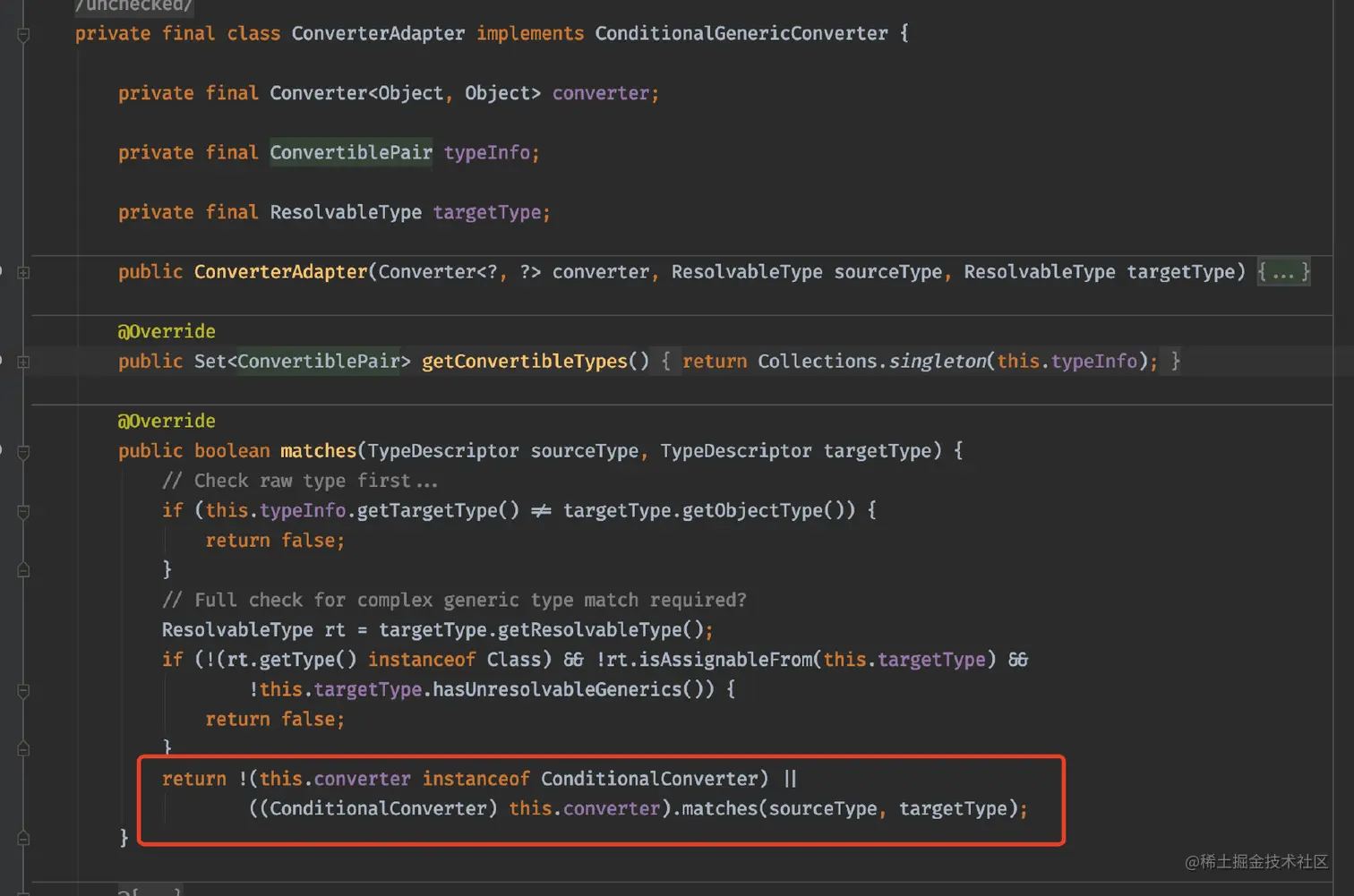Click ConditionalConverter after the instanceof keyword in return statement

(649, 780)
